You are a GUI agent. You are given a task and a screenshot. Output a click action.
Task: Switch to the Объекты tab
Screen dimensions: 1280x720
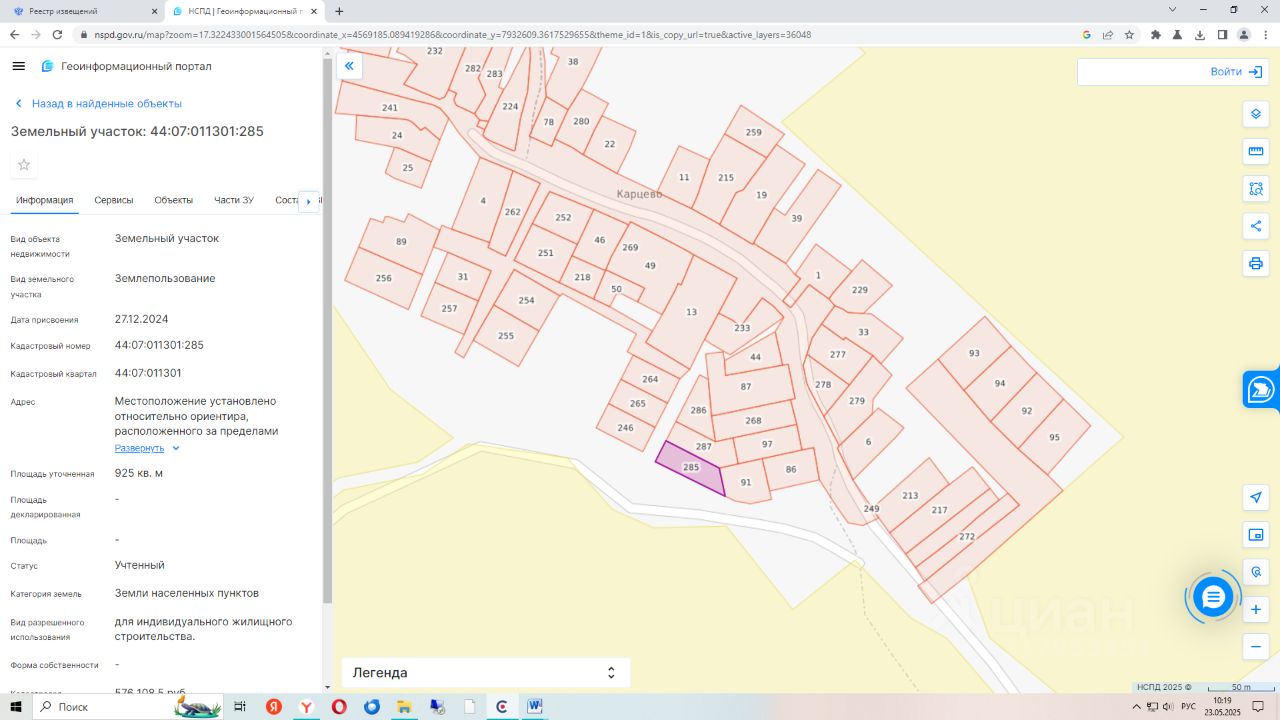click(173, 200)
